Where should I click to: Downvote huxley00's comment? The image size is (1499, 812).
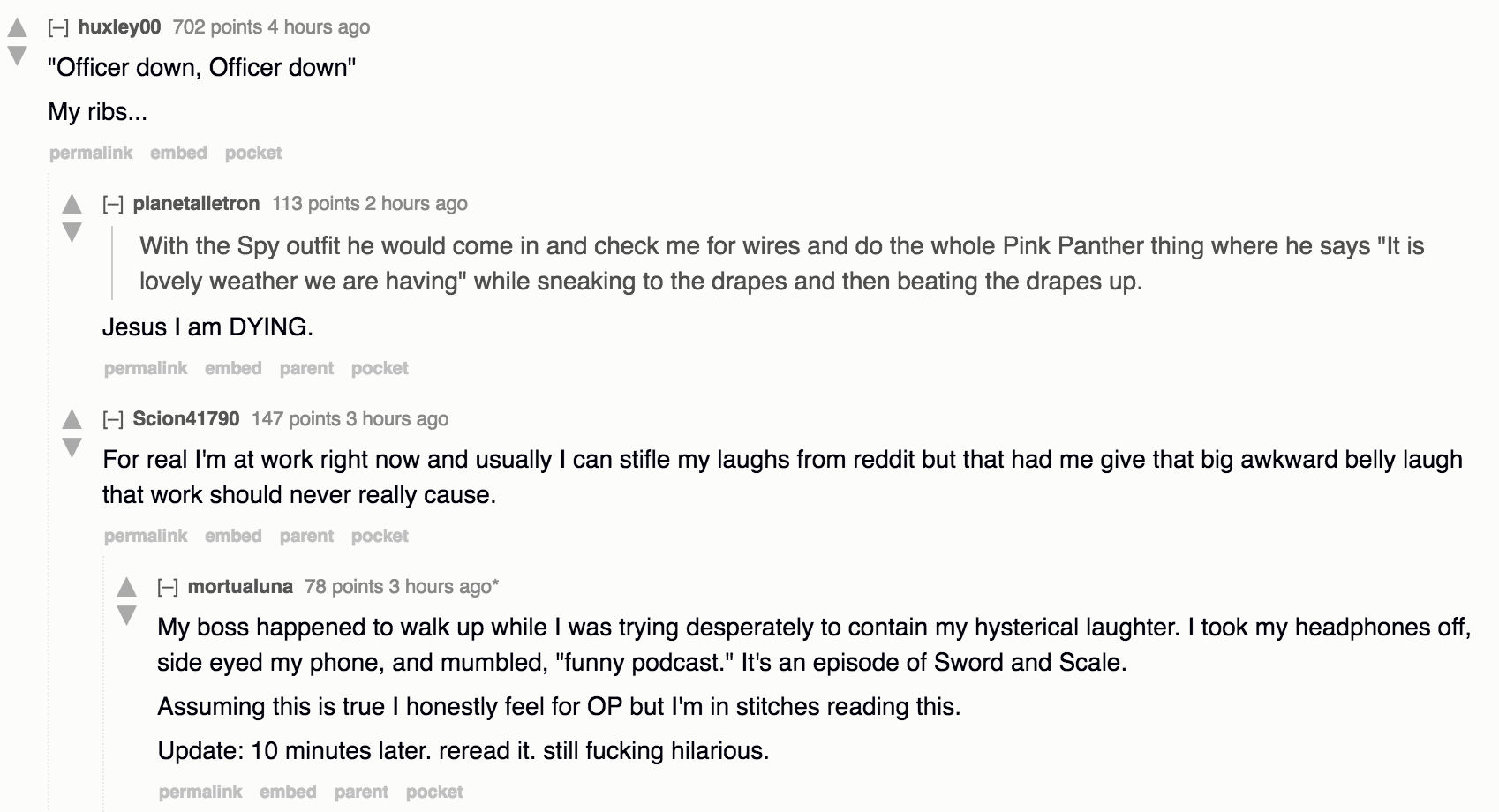click(x=17, y=56)
